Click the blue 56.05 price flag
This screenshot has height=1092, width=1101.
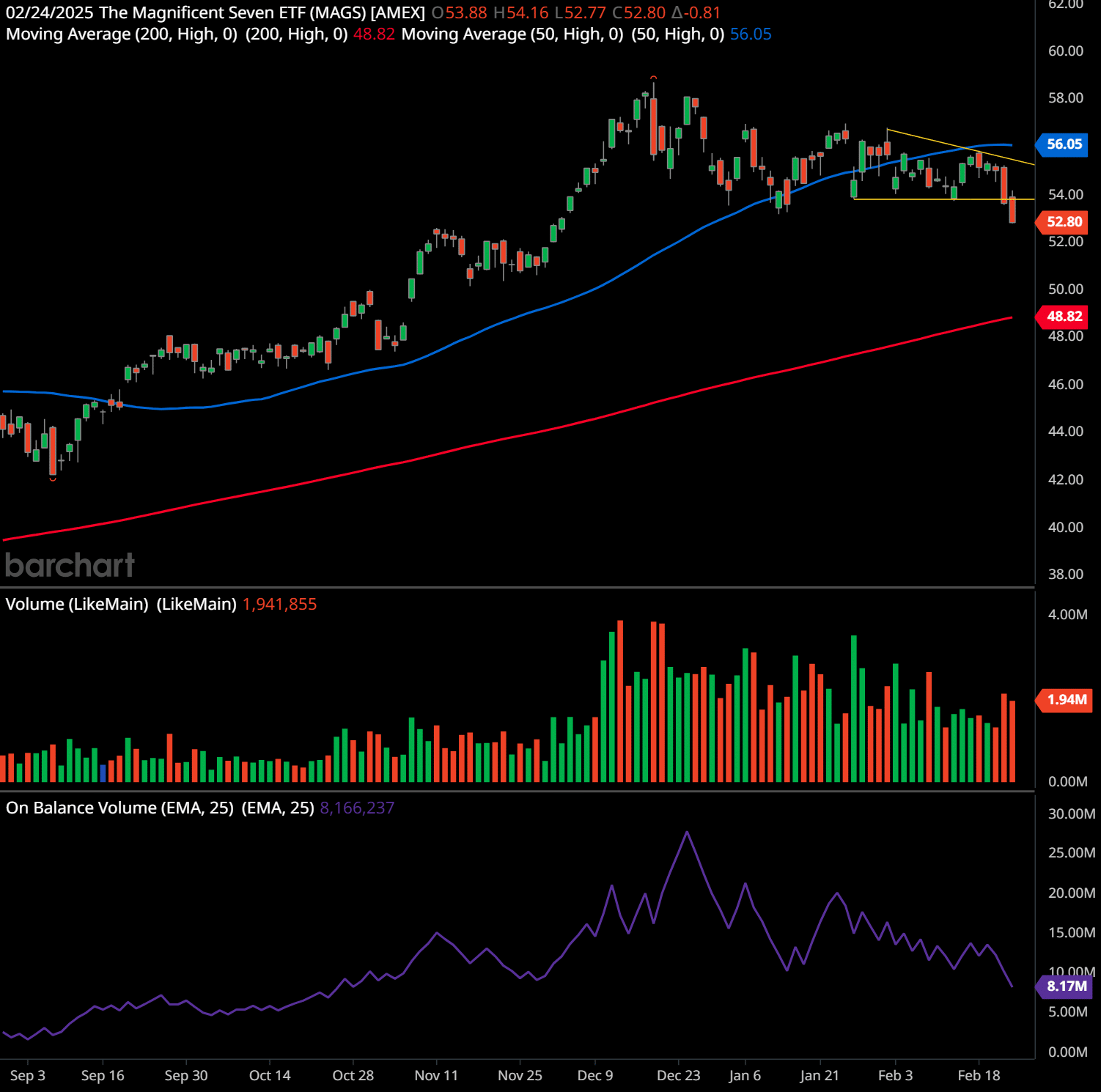[x=1061, y=146]
